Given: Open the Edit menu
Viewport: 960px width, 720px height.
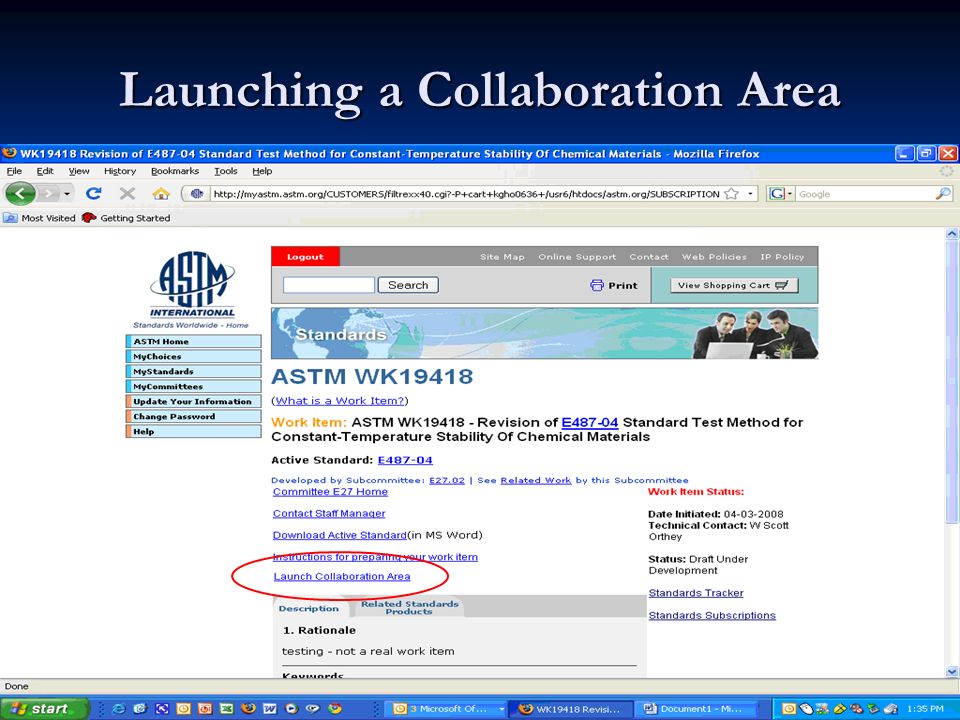Looking at the screenshot, I should pyautogui.click(x=45, y=171).
